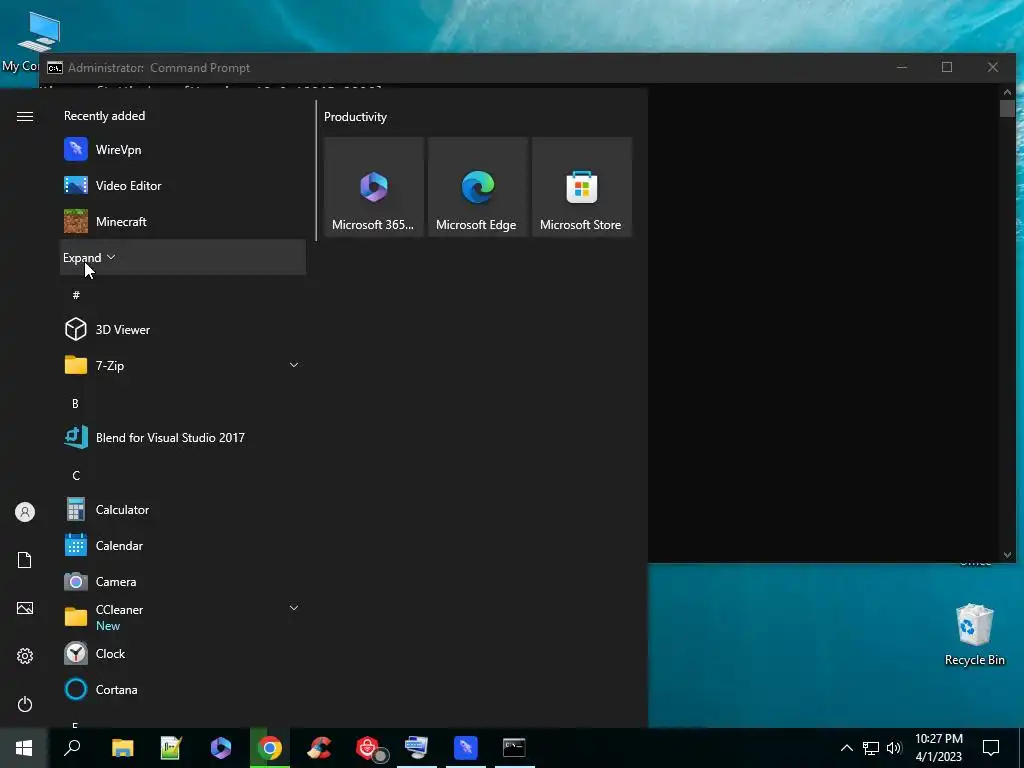Open Settings gear in Start sidebar

pos(25,656)
